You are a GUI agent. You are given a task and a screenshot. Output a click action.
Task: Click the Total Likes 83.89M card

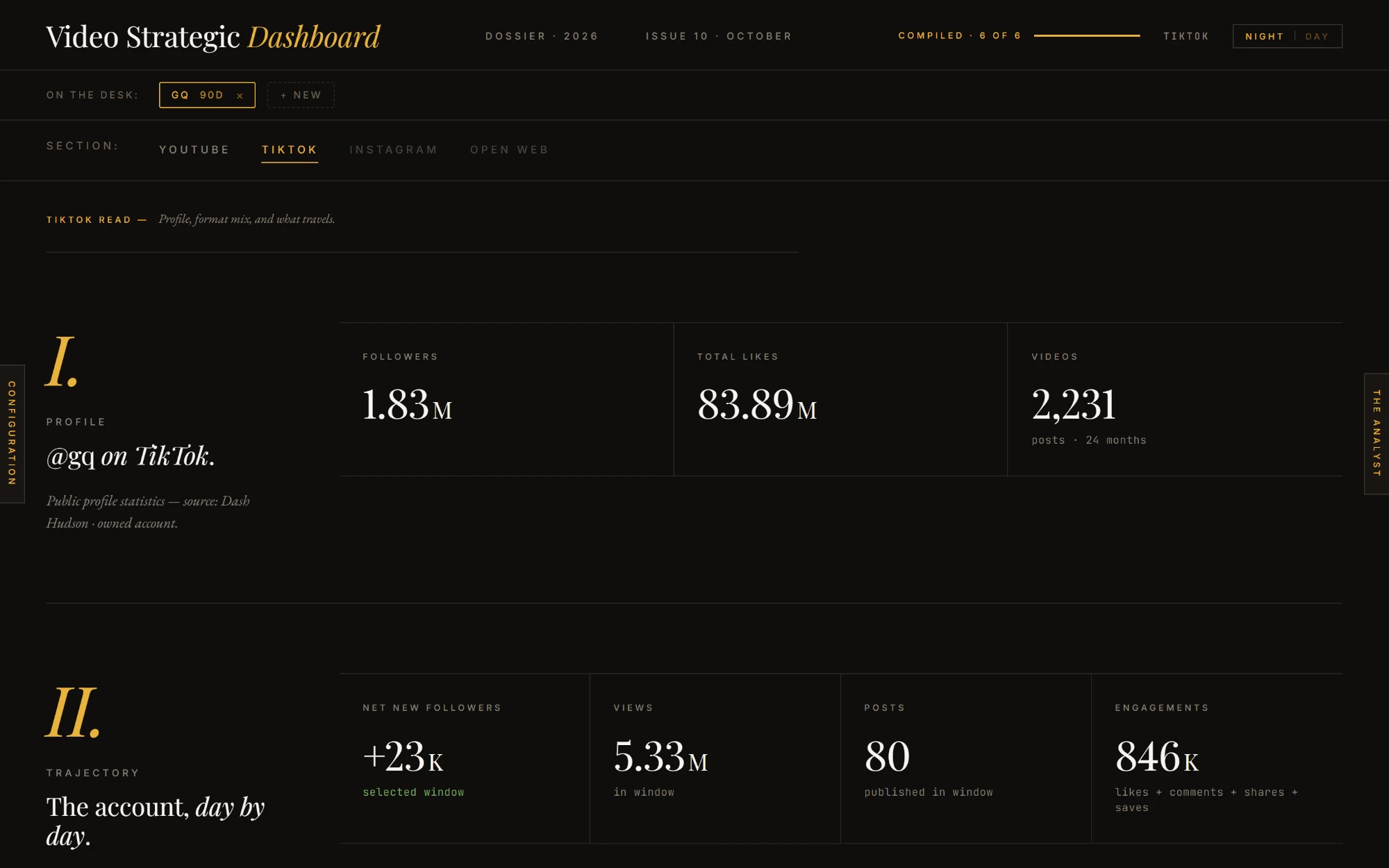[x=840, y=399]
